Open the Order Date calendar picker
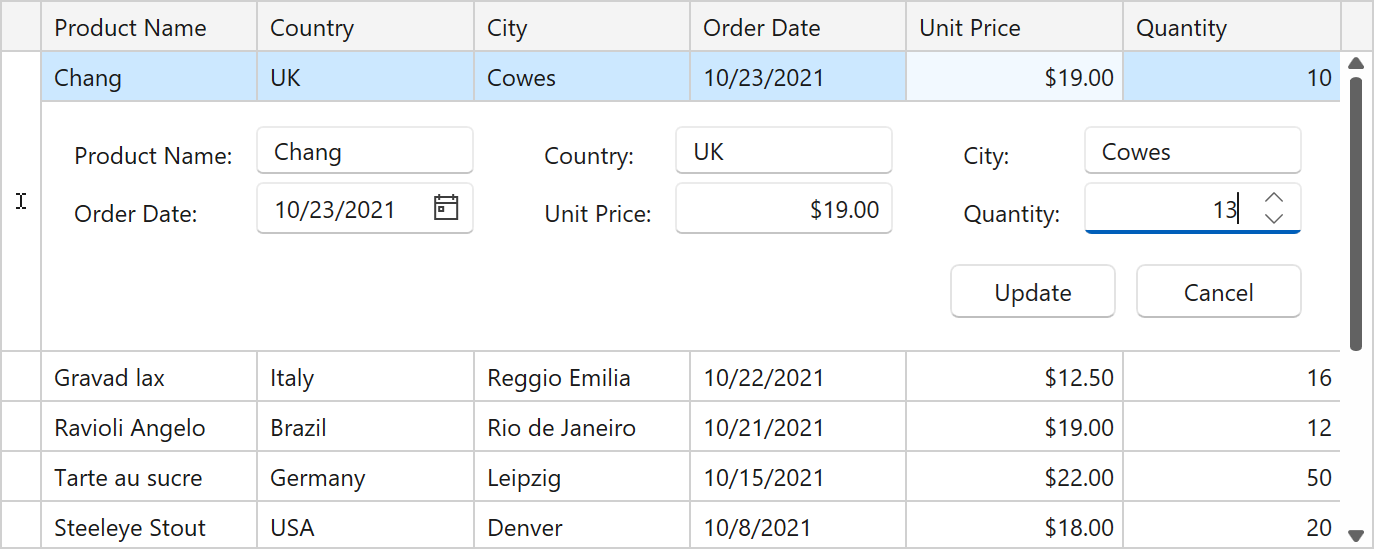1374x549 pixels. pos(446,208)
